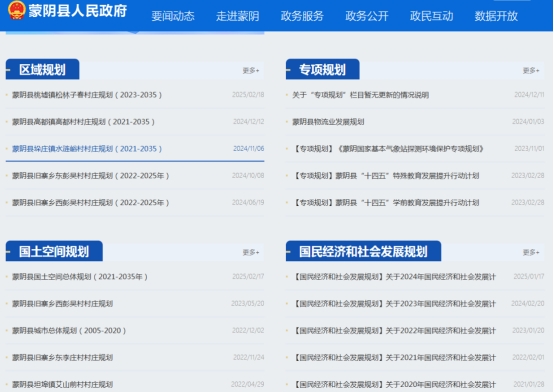The image size is (554, 392).
Task: Open 旧寨乡东彭吴村村庄规划 (2022-2025年) article
Action: (90, 175)
